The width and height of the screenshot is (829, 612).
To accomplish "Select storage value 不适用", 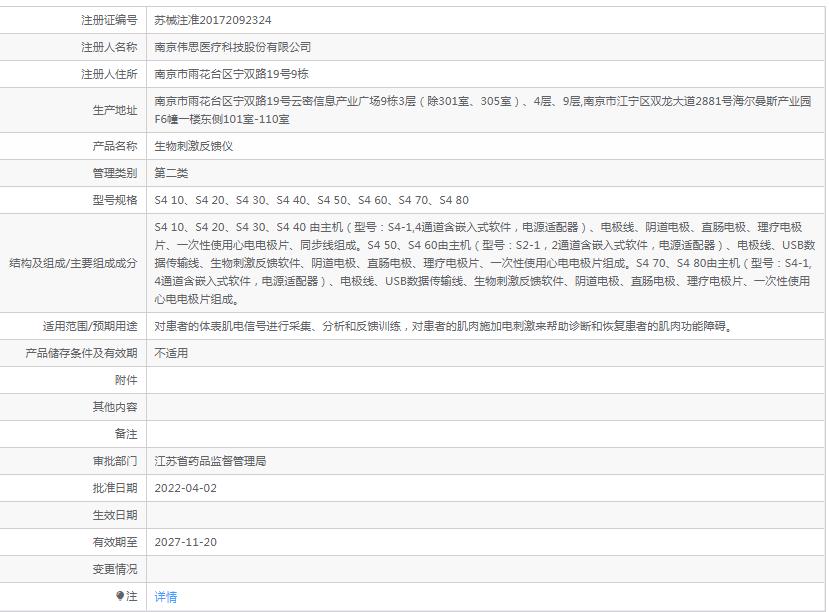I will [171, 353].
